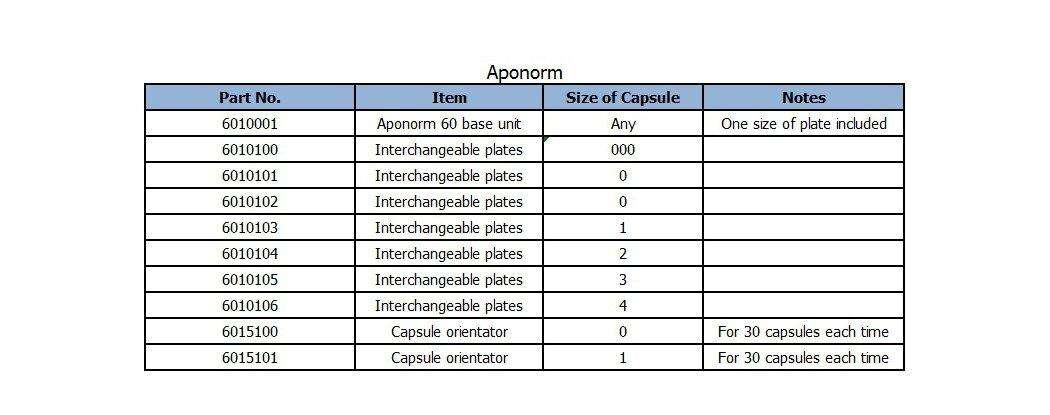Click the notes cell for part 6015100
Screen dimensions: 1050x415
point(803,332)
